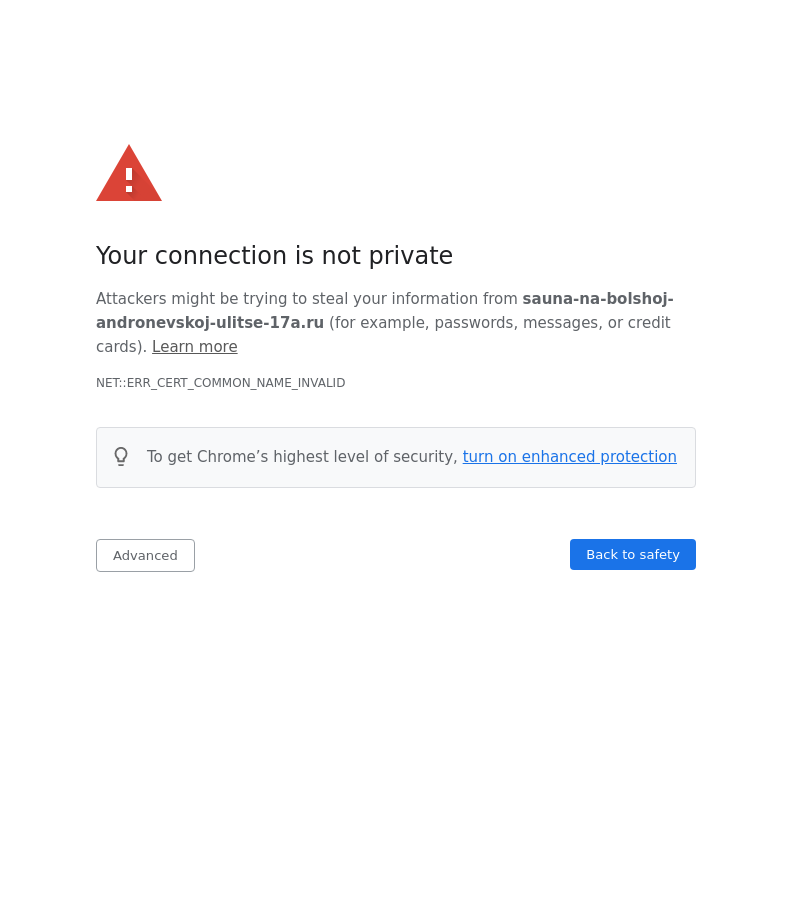Click the heading Your connection is not private

pyautogui.click(x=274, y=256)
